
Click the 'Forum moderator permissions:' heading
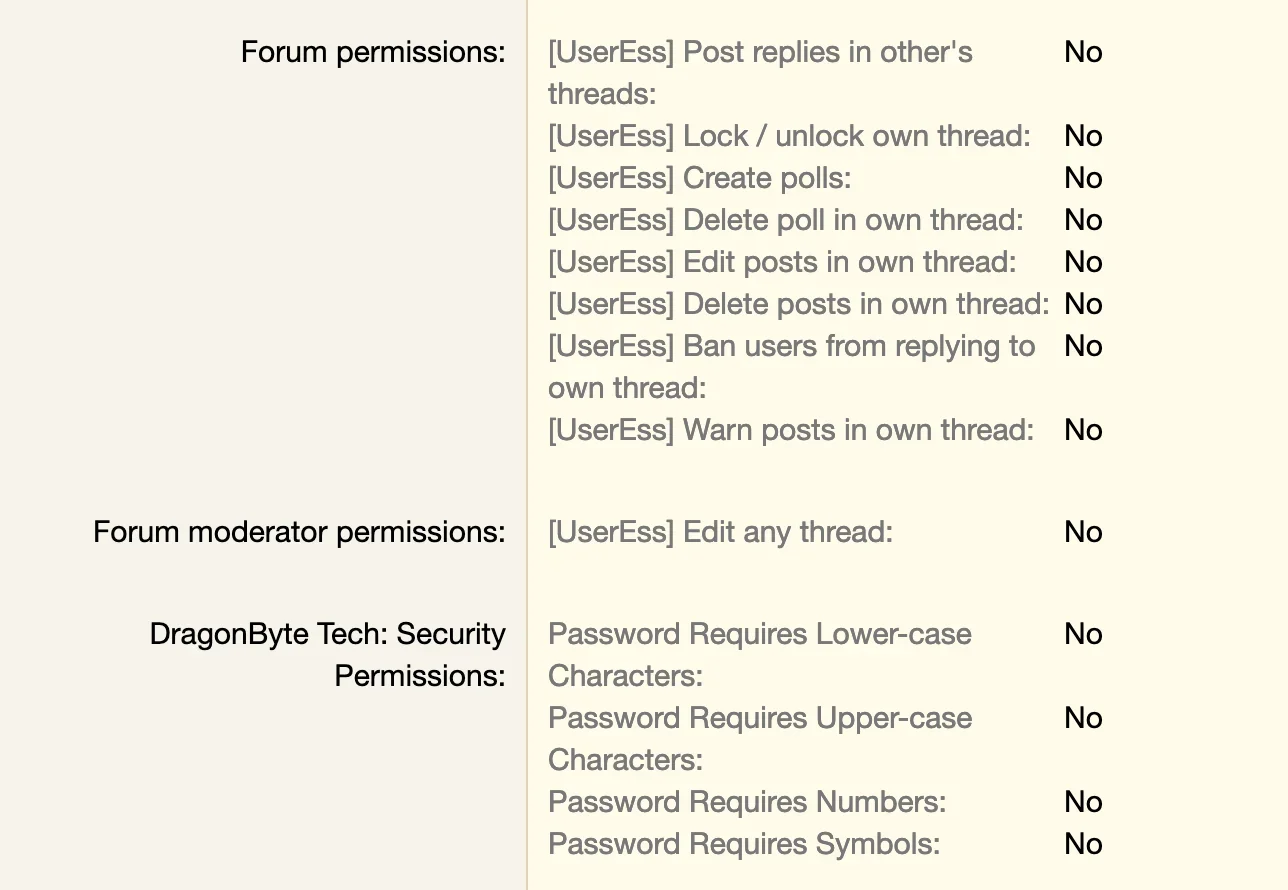pyautogui.click(x=299, y=532)
